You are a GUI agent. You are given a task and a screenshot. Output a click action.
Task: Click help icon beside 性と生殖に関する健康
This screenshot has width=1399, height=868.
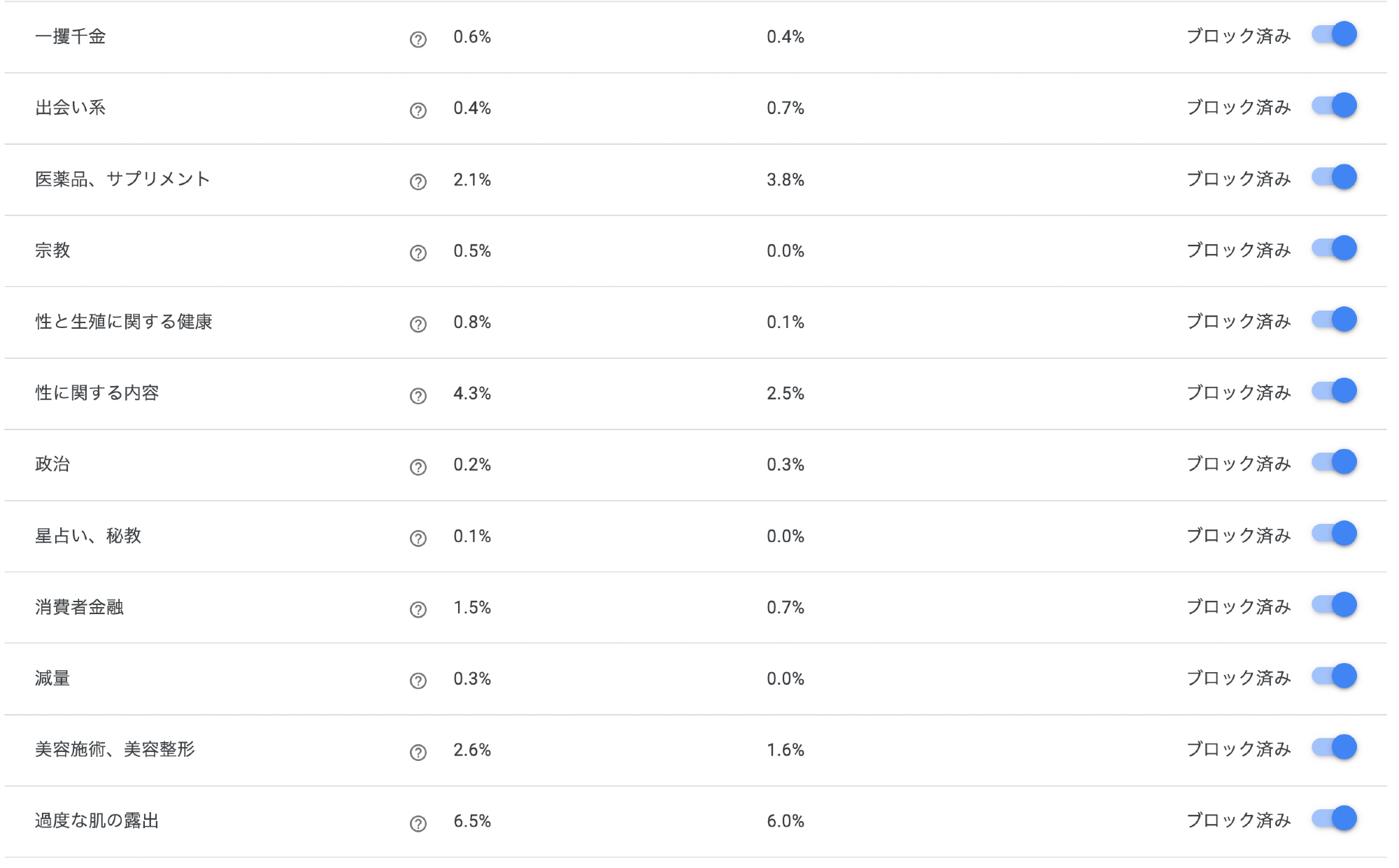click(x=418, y=325)
